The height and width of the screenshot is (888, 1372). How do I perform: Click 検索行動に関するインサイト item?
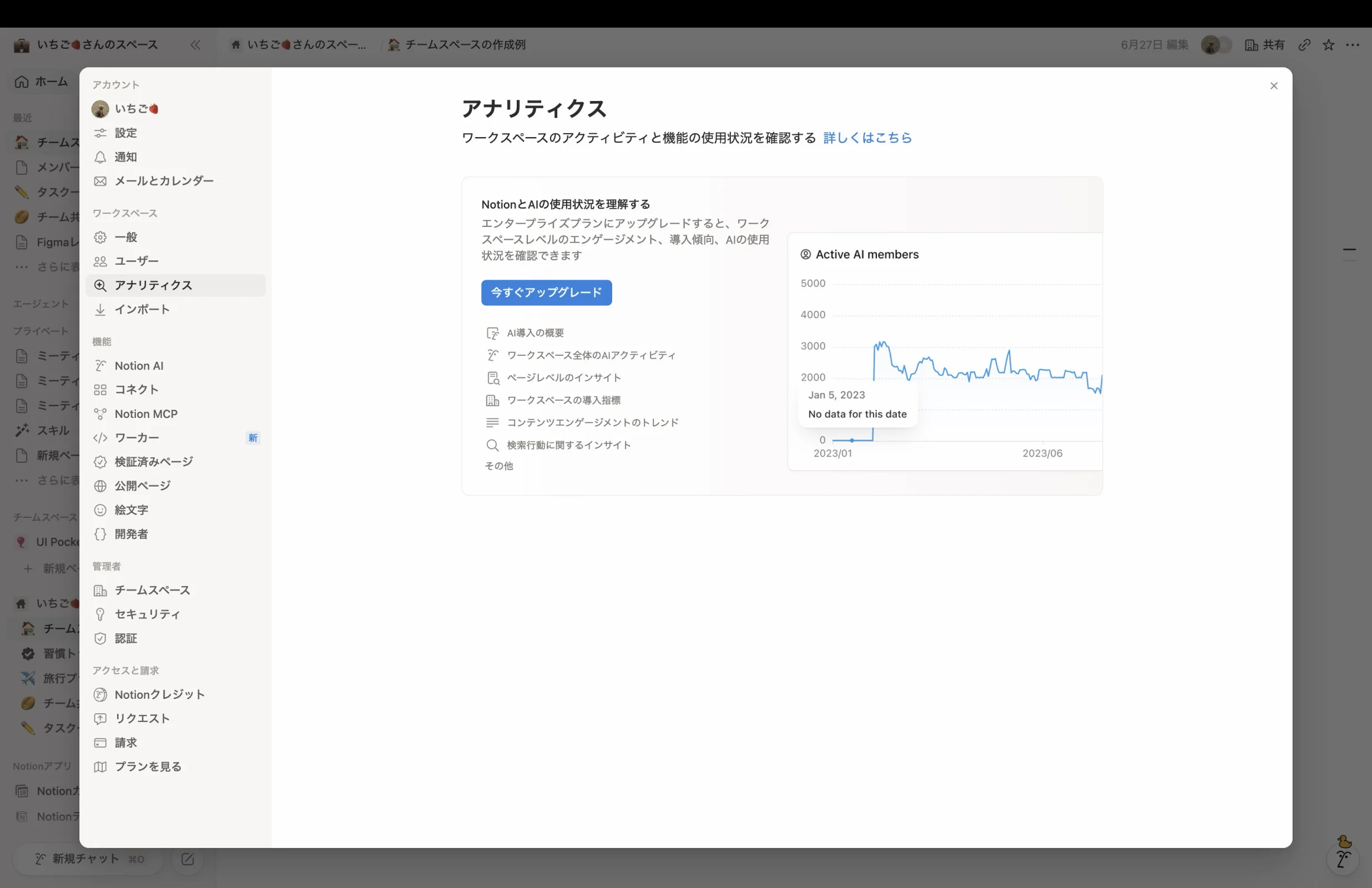pyautogui.click(x=558, y=445)
